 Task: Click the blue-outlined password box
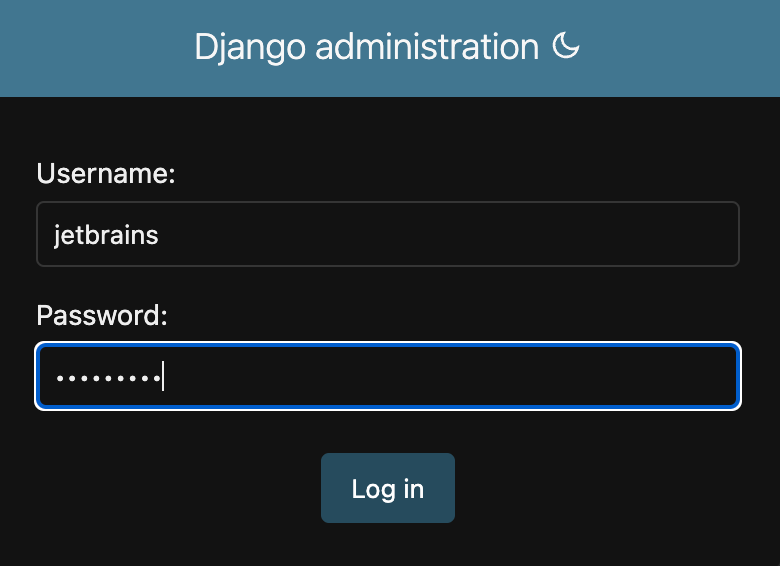pyautogui.click(x=388, y=376)
